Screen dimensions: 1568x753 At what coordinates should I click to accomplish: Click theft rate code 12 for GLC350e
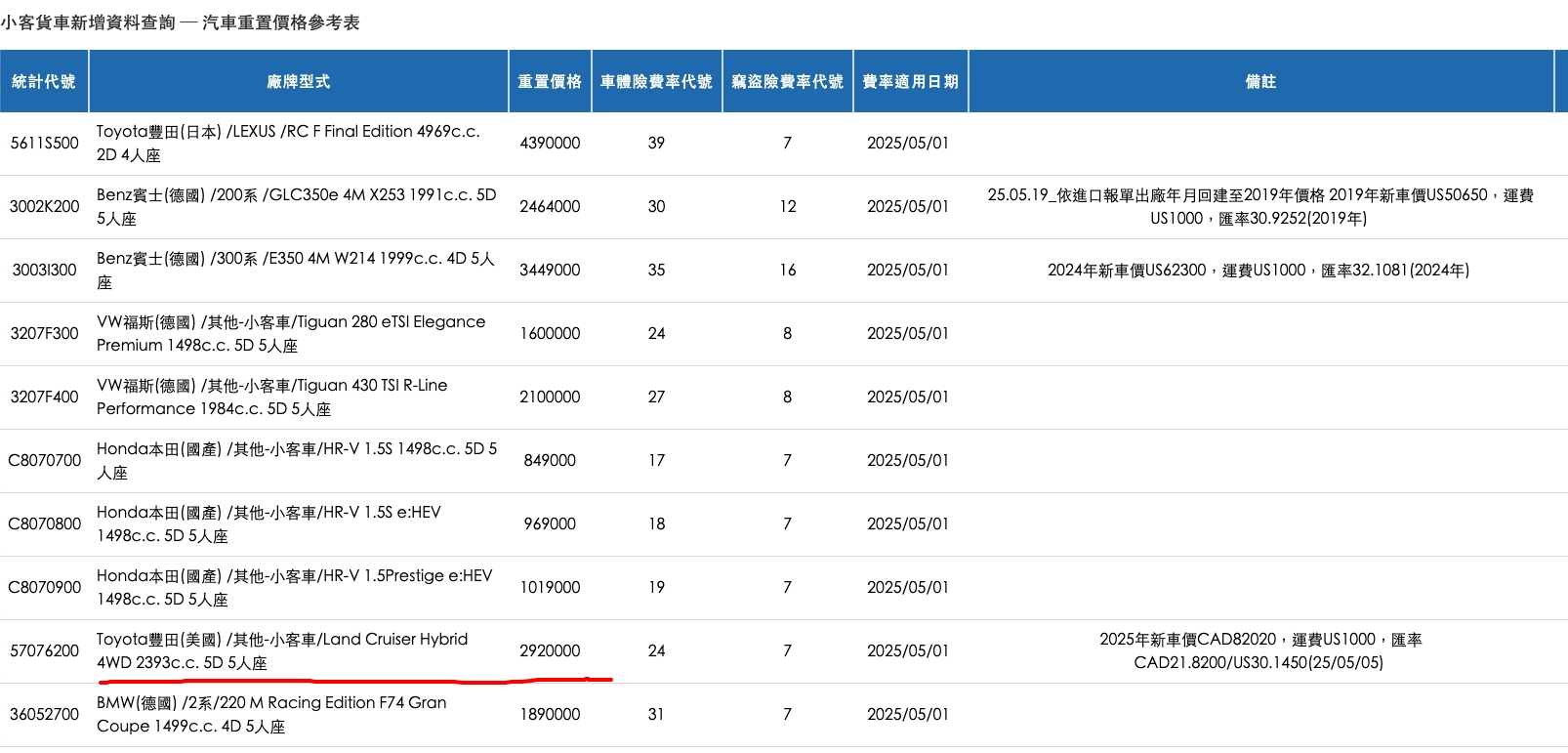click(788, 206)
